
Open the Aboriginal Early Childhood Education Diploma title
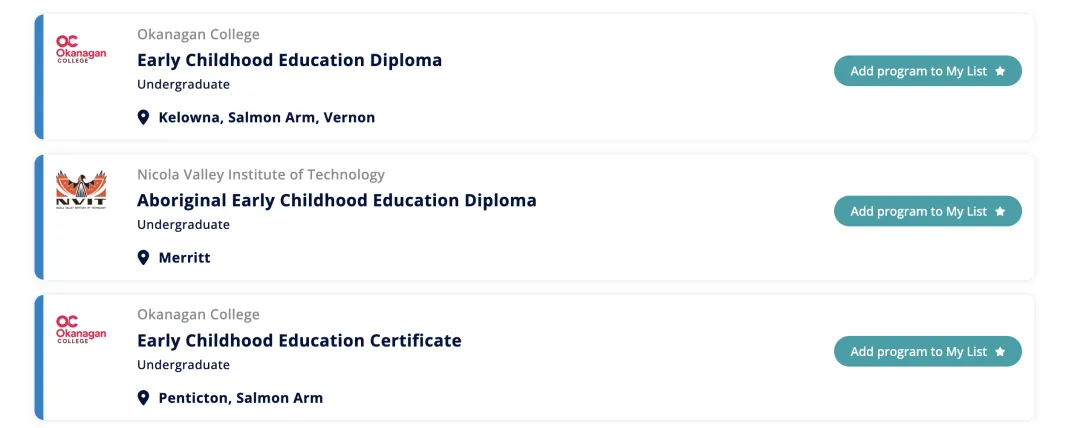[337, 201]
